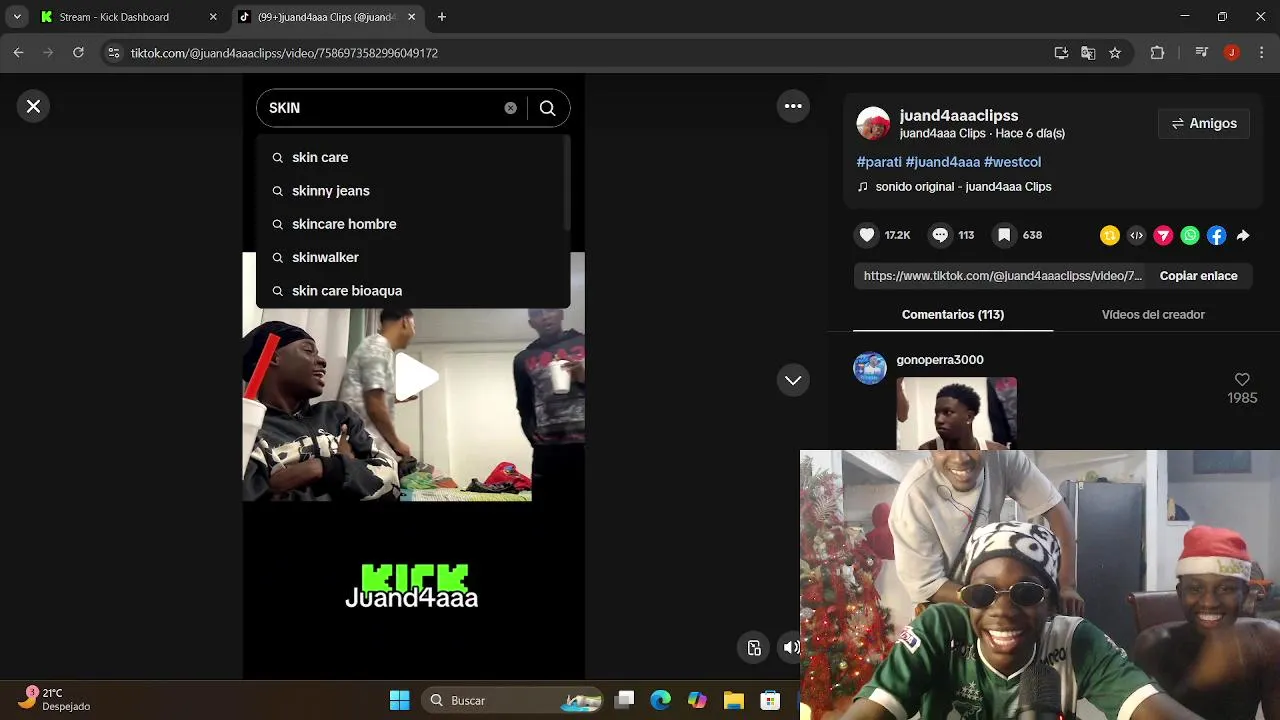Clear the SKIN search text
The width and height of the screenshot is (1280, 720).
510,108
